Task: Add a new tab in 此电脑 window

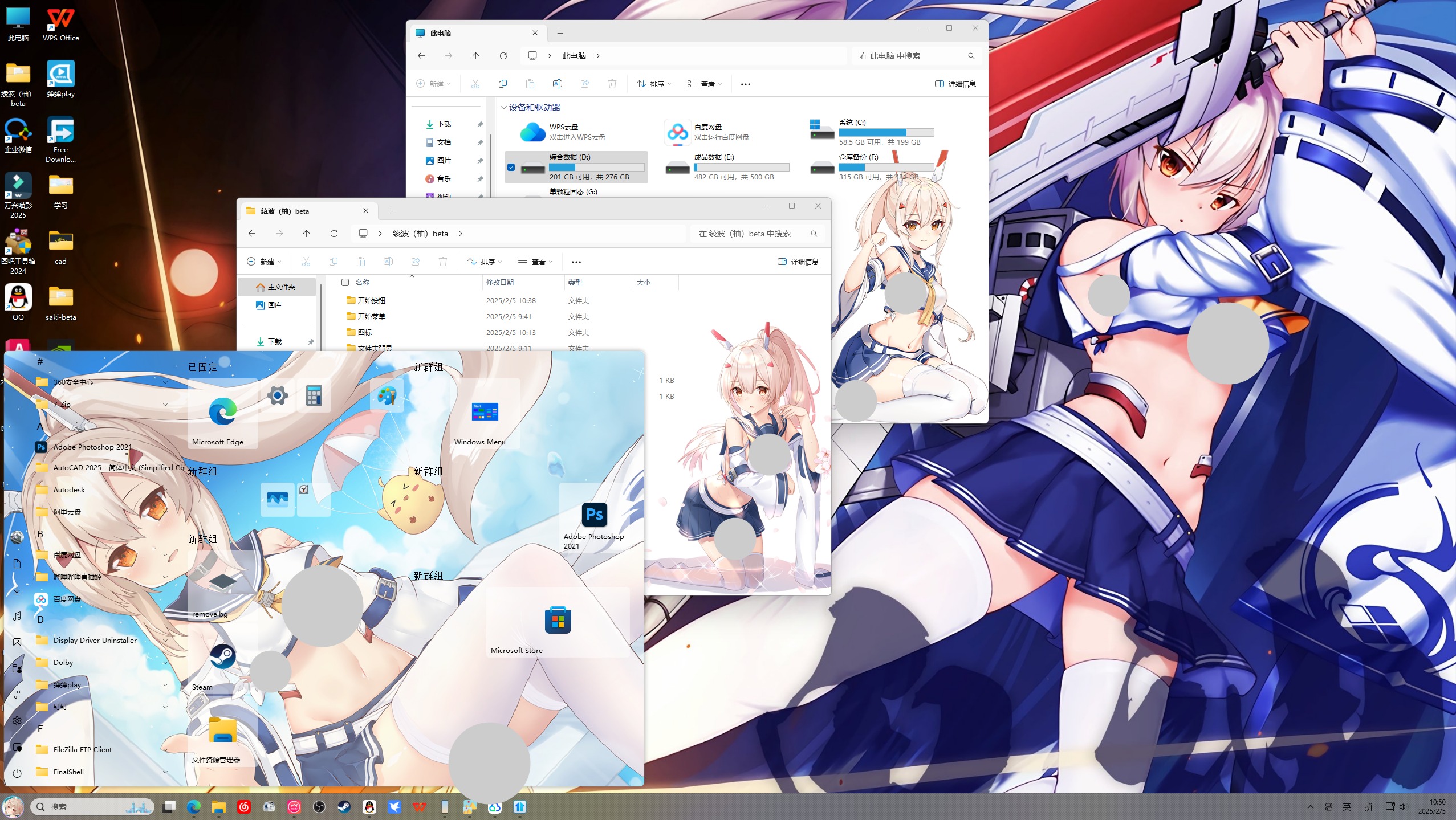Action: click(560, 34)
